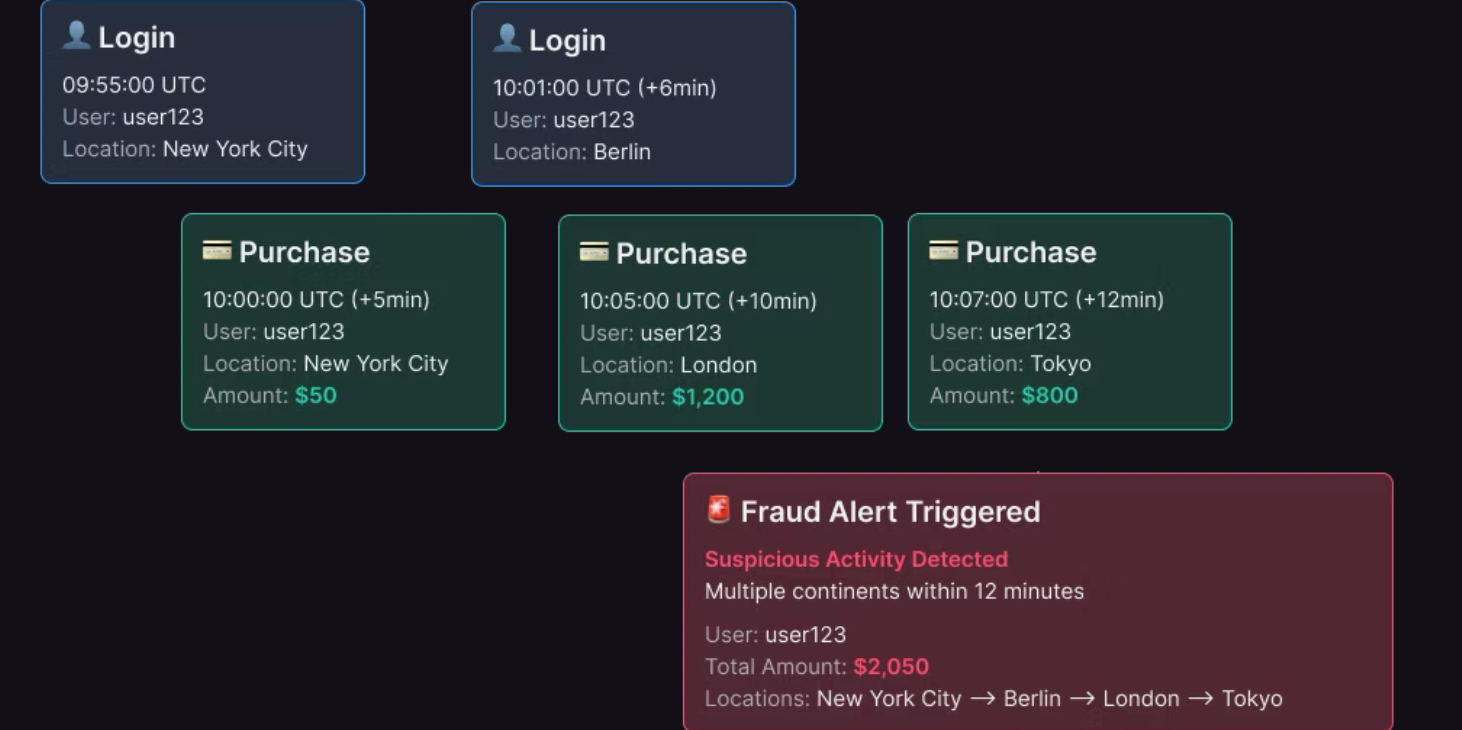The image size is (1462, 730).
Task: Click the Multiple continents within 12 minutes text
Action: tap(894, 591)
